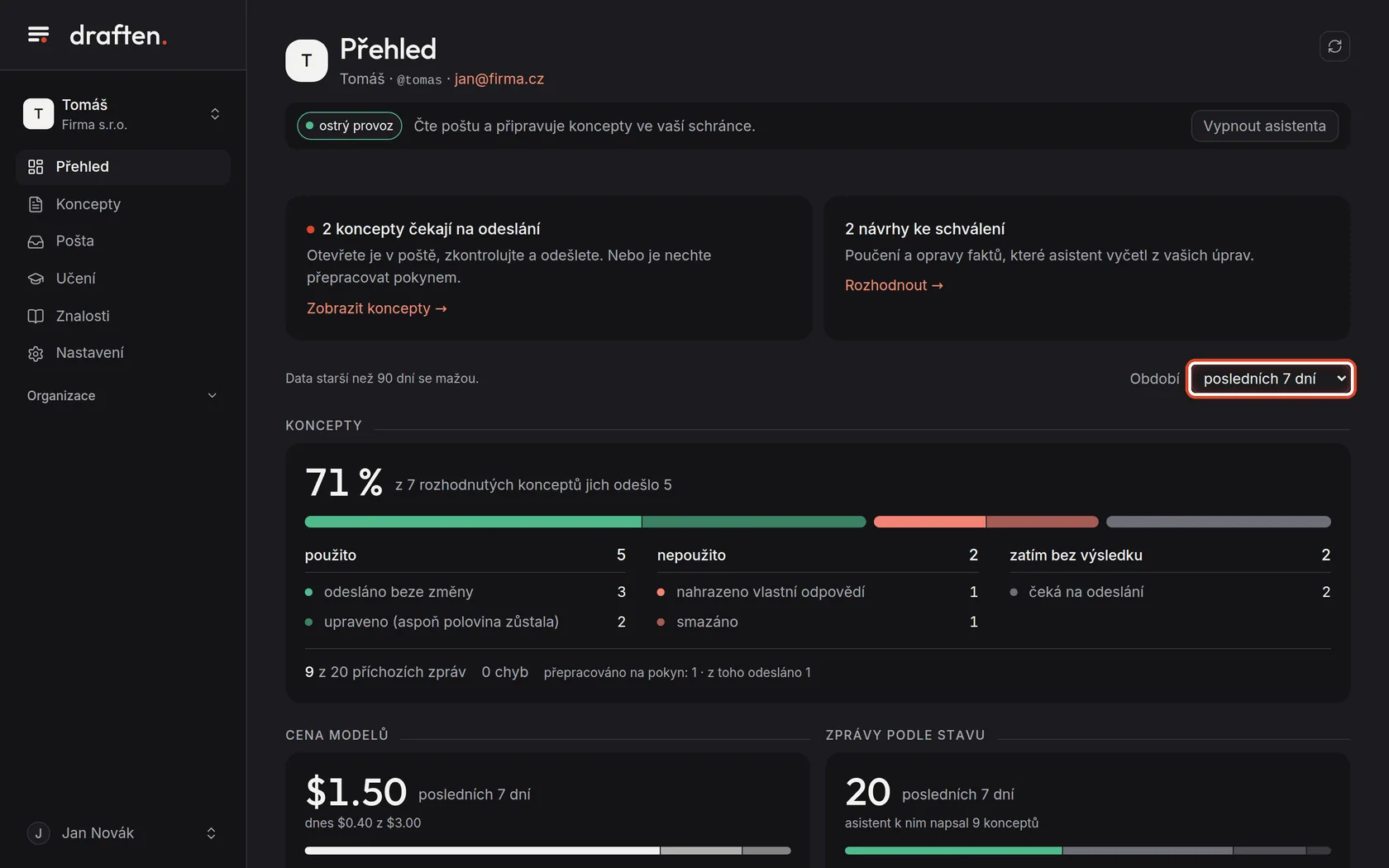Screen dimensions: 1389x868
Task: Click the gray zatím bez výsledku bar segment
Action: click(1219, 522)
